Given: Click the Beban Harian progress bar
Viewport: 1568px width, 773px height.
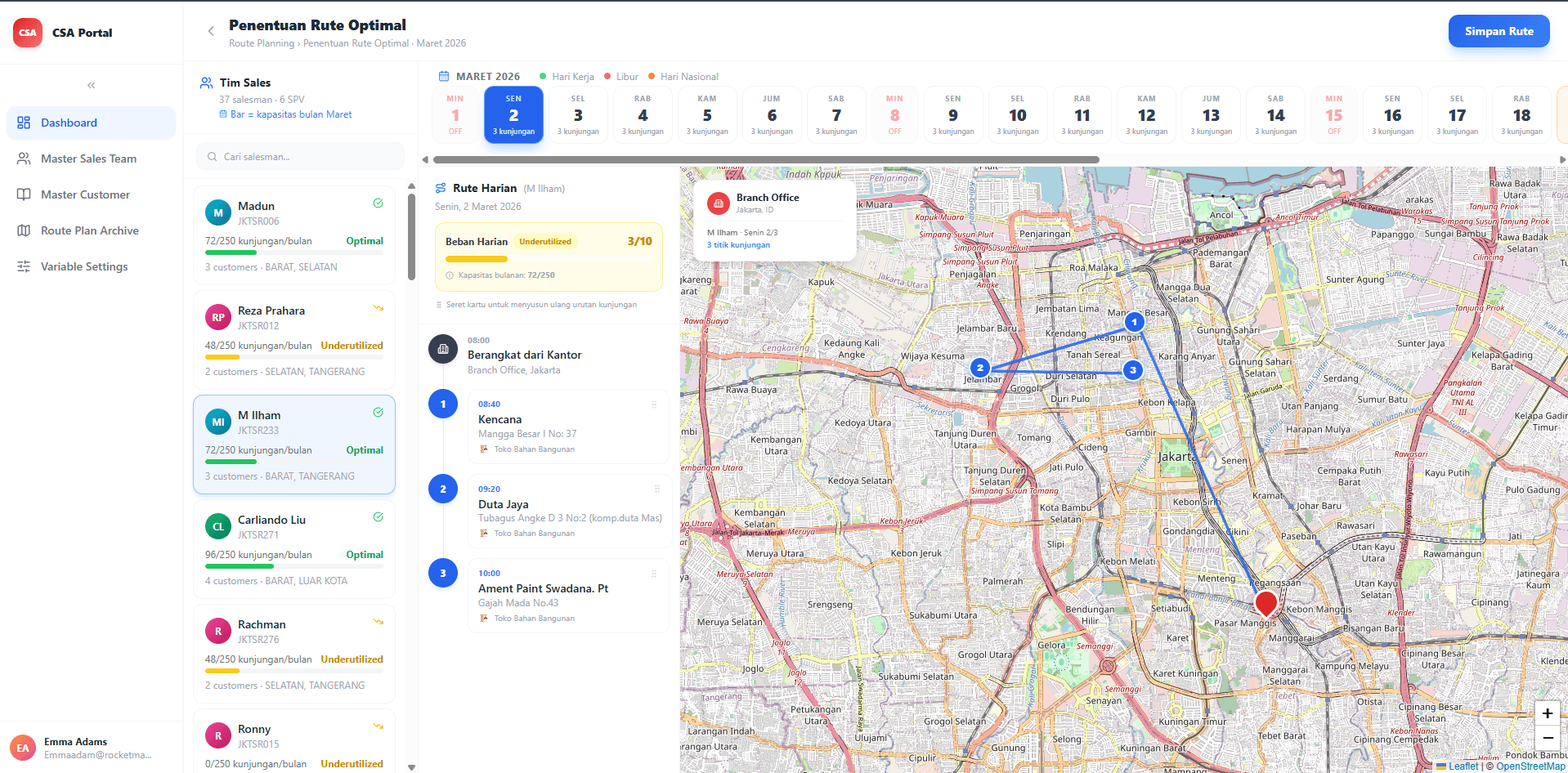Looking at the screenshot, I should click(549, 259).
